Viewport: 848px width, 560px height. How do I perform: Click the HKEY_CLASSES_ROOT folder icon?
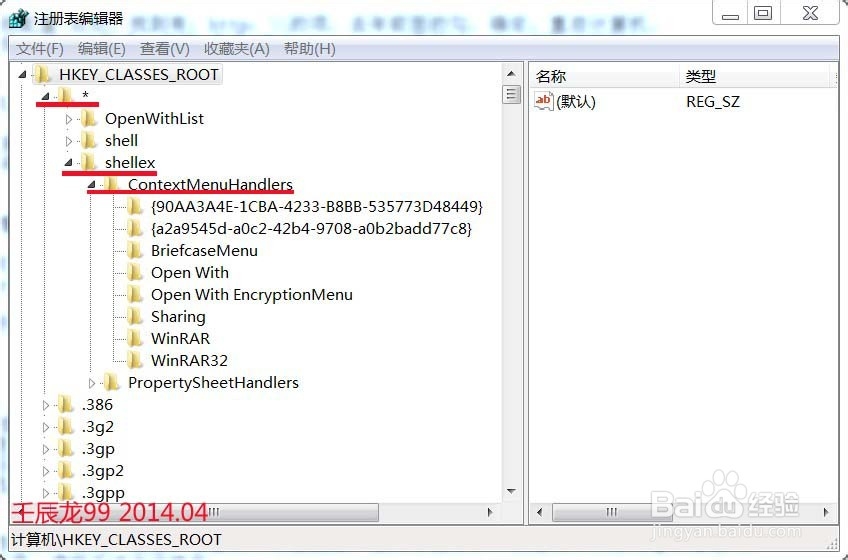coord(43,74)
